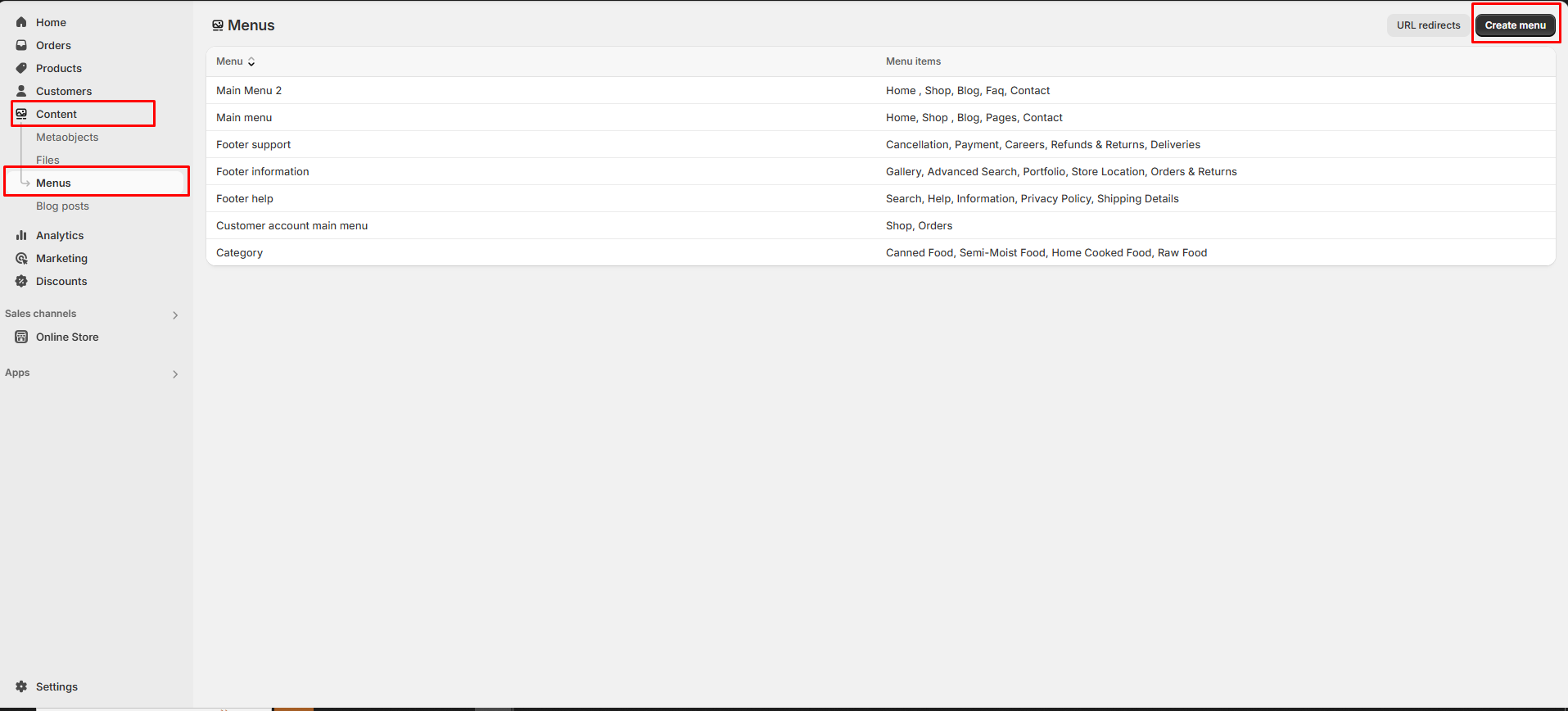
Task: Expand the Apps section chevron
Action: click(175, 374)
